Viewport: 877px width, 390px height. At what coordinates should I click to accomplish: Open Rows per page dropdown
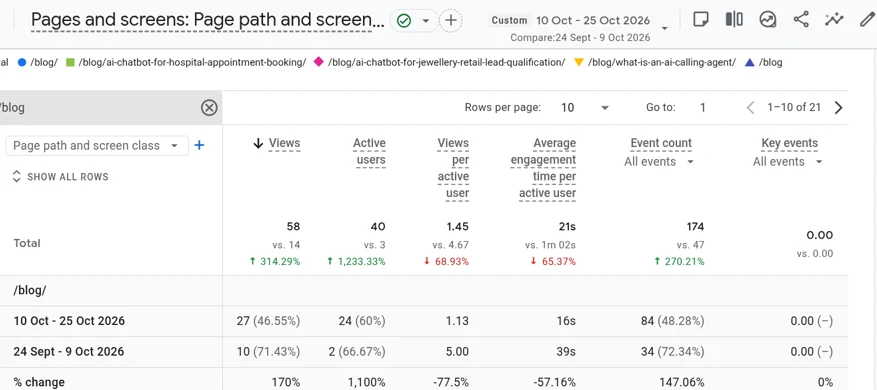[x=584, y=108]
